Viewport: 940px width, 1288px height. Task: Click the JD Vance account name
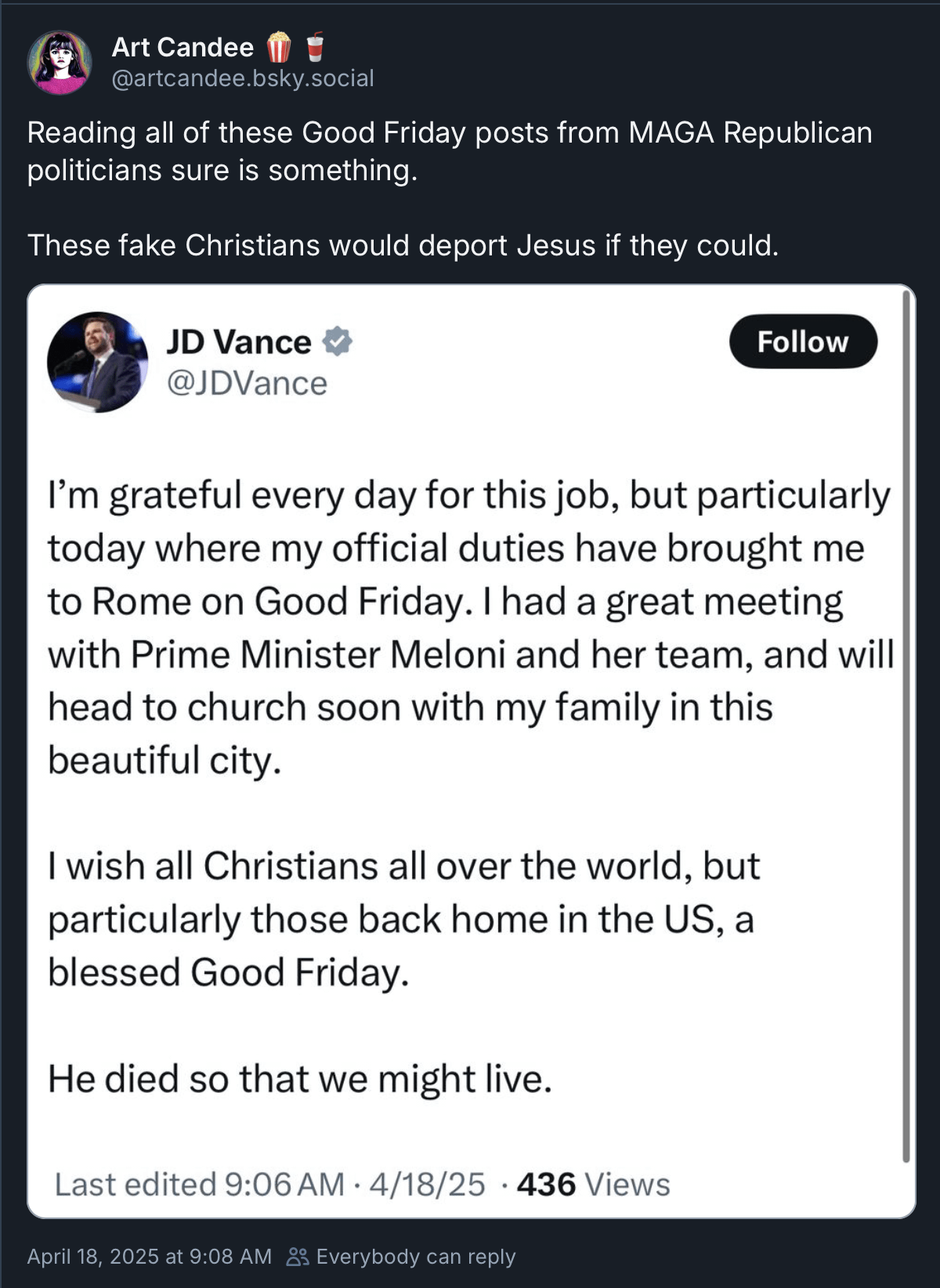coord(239,342)
